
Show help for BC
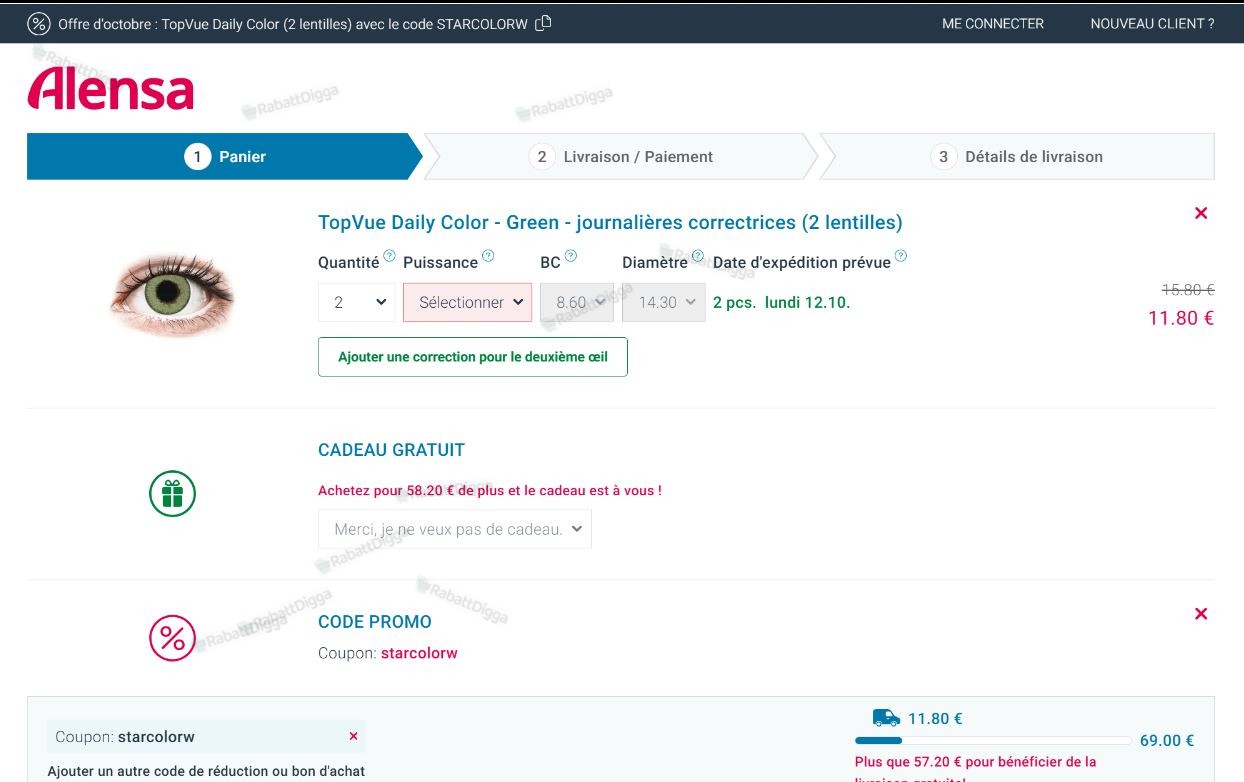[x=570, y=256]
